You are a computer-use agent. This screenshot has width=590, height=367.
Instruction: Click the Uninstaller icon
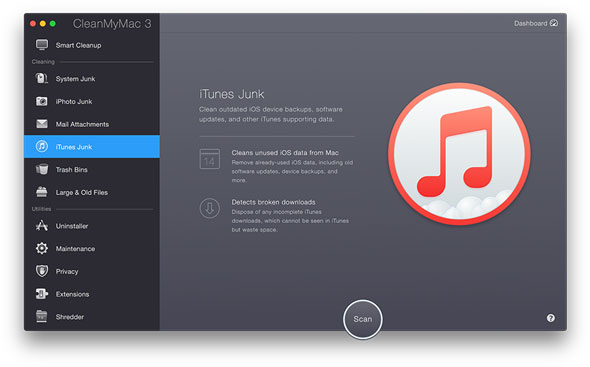click(x=42, y=225)
